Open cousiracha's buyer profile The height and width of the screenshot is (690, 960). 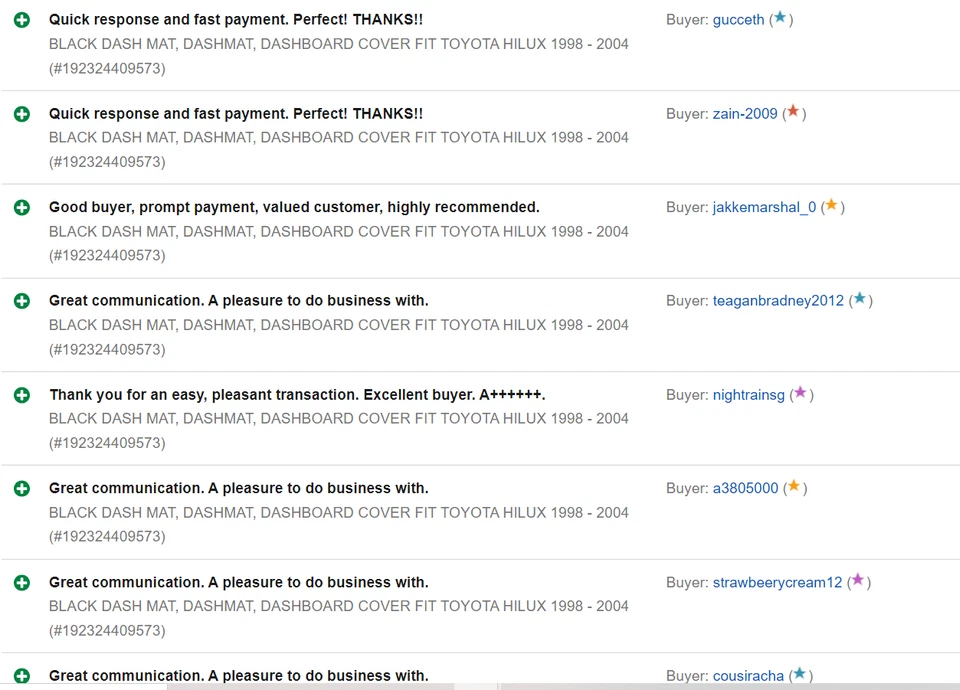(x=748, y=676)
